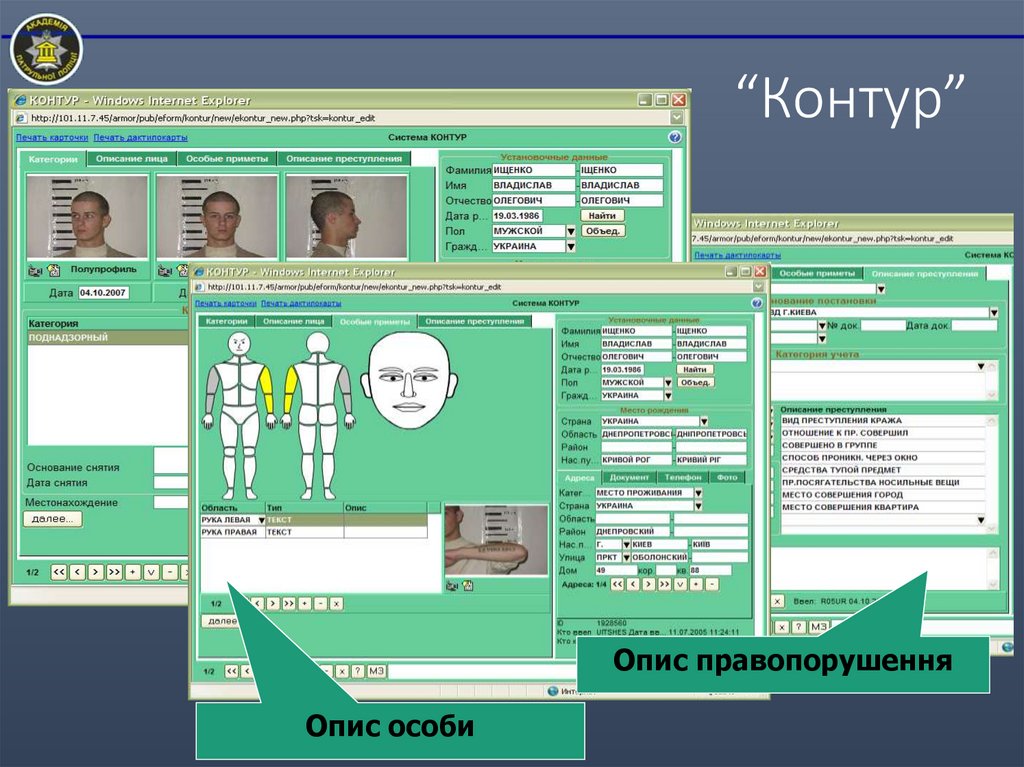The height and width of the screenshot is (767, 1024).
Task: Open Улица ПРКТ type dropdown
Action: click(626, 557)
